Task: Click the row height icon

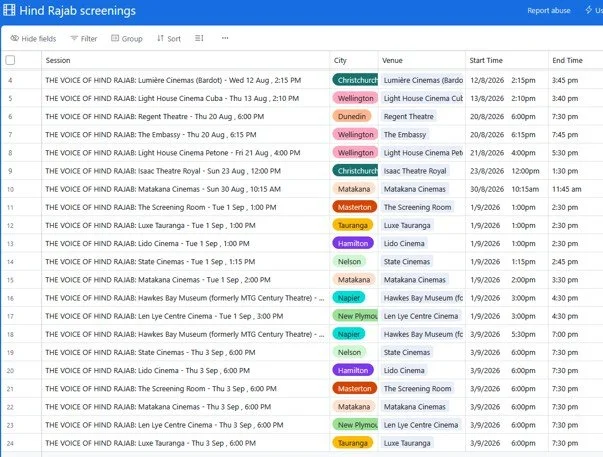Action: (199, 38)
